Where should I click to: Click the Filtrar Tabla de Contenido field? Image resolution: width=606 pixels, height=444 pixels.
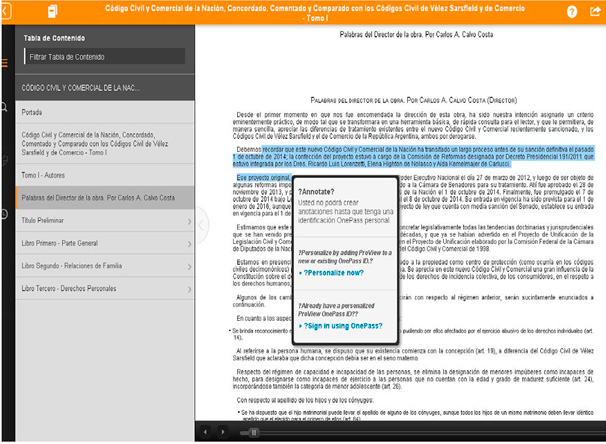pos(104,57)
